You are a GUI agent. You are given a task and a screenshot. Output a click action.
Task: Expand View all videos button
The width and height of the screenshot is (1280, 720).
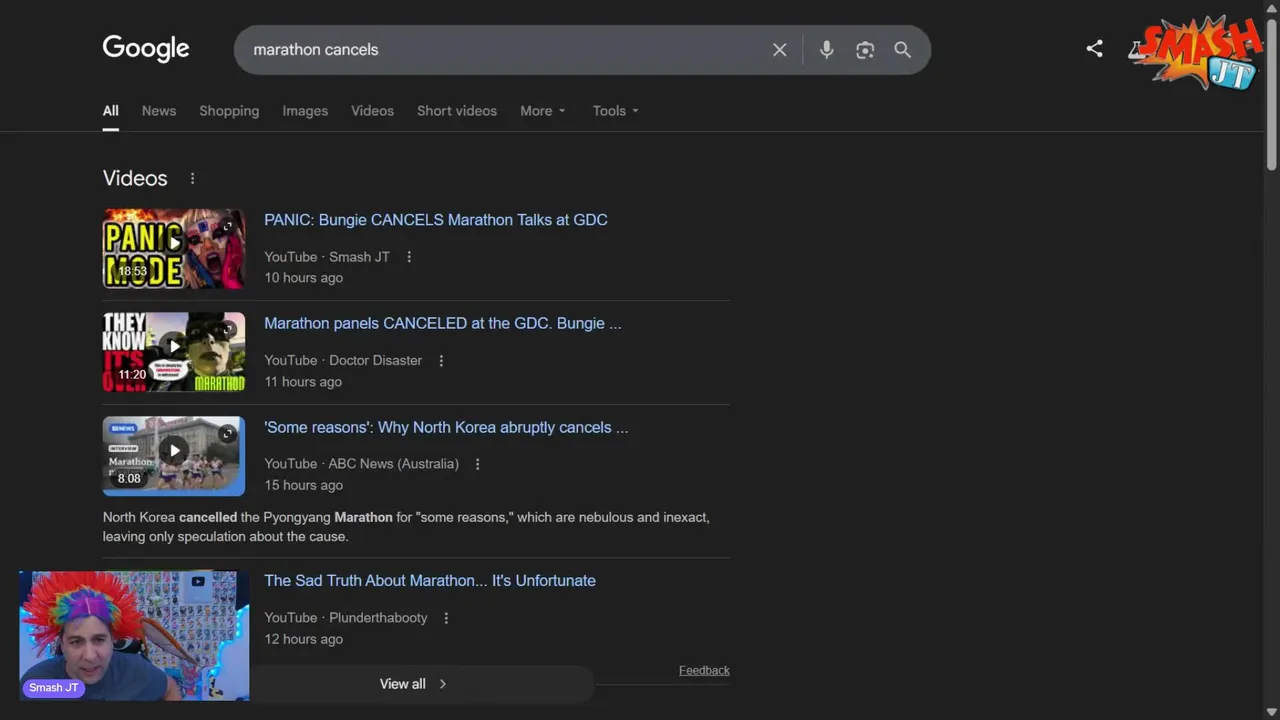(x=413, y=684)
